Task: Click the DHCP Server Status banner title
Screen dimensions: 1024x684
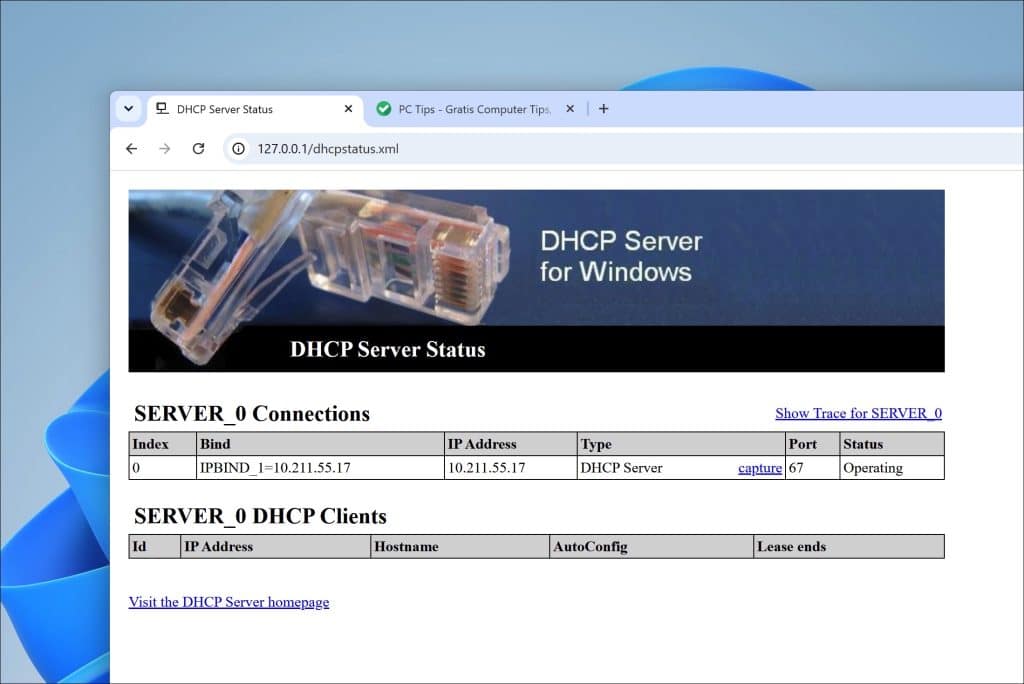Action: point(388,350)
